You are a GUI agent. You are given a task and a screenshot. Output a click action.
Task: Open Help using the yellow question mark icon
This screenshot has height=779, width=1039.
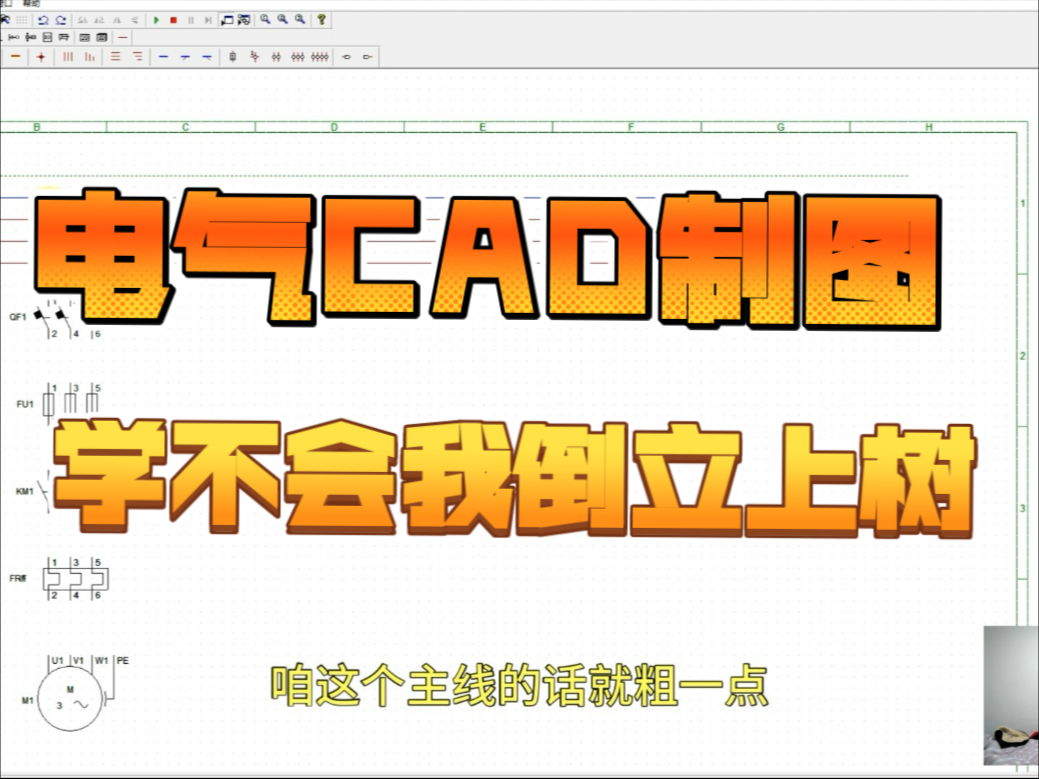click(322, 19)
